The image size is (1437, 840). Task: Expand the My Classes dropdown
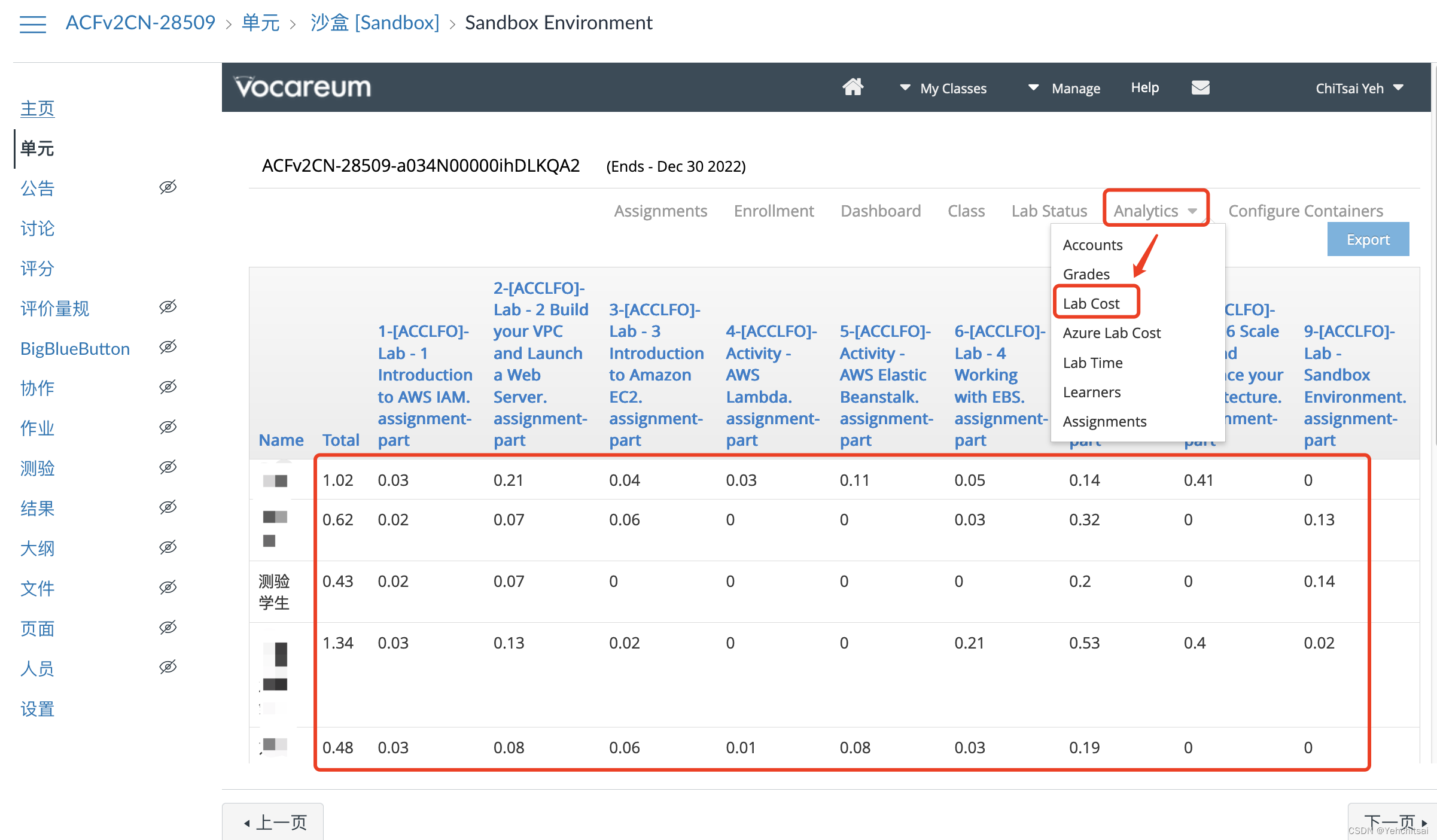click(943, 89)
